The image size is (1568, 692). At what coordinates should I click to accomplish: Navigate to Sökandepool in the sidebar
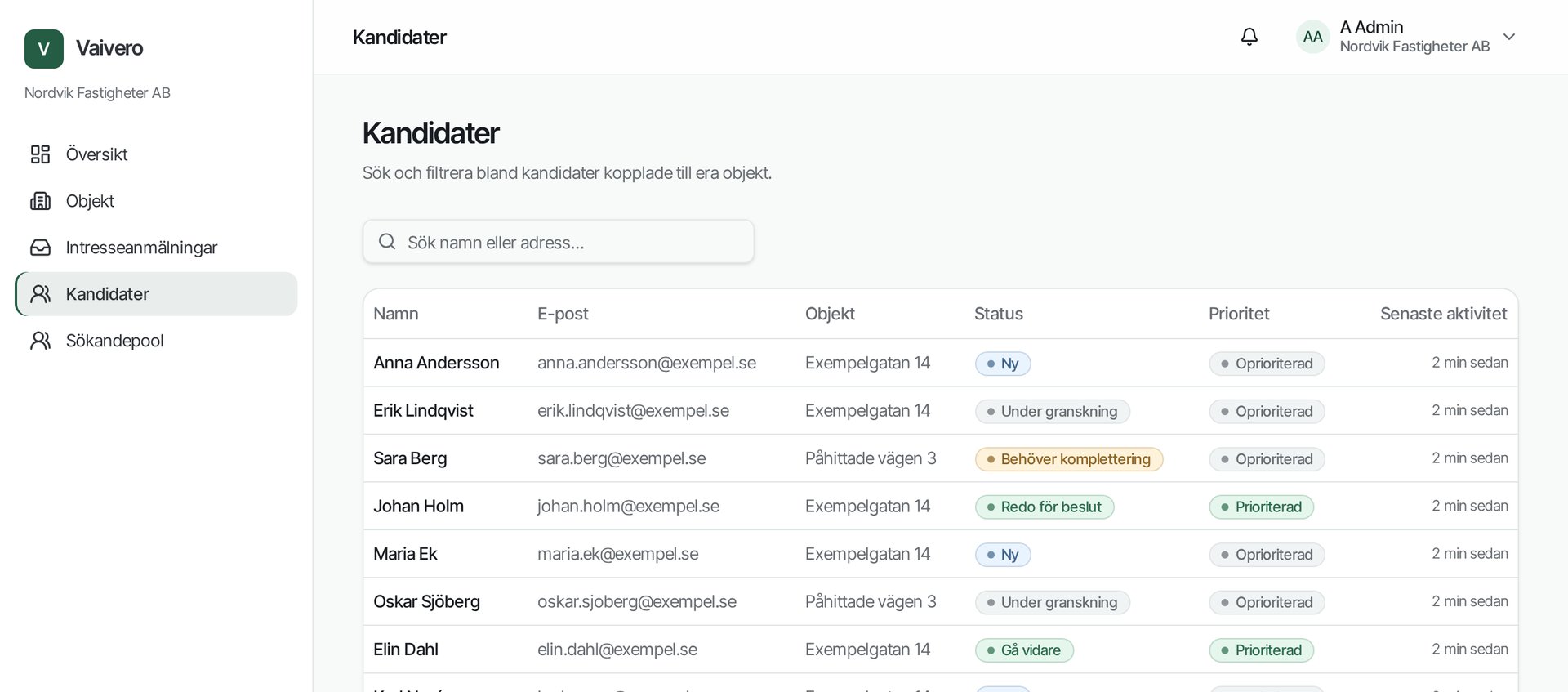coord(157,341)
